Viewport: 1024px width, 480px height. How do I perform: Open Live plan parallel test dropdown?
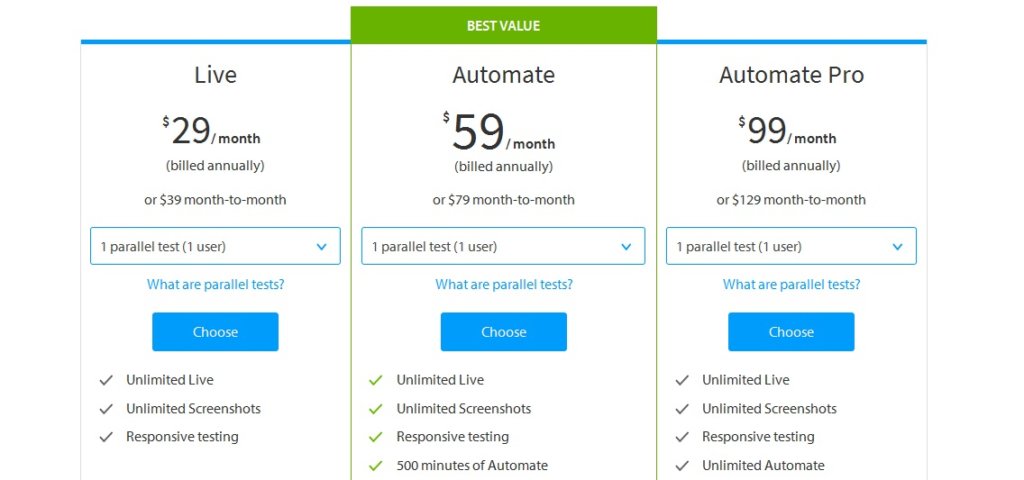[215, 246]
